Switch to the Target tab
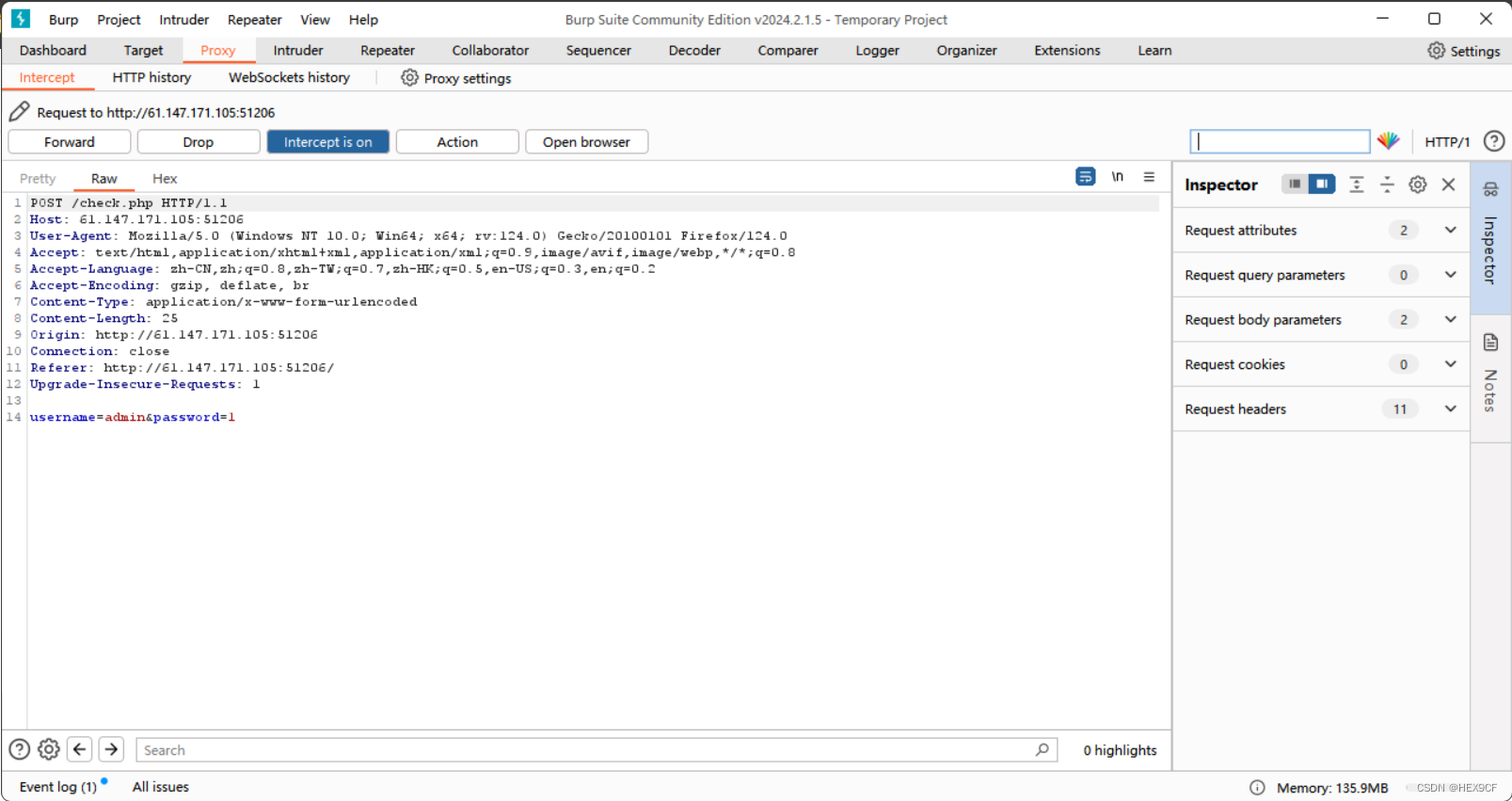This screenshot has height=801, width=1512. 143,51
